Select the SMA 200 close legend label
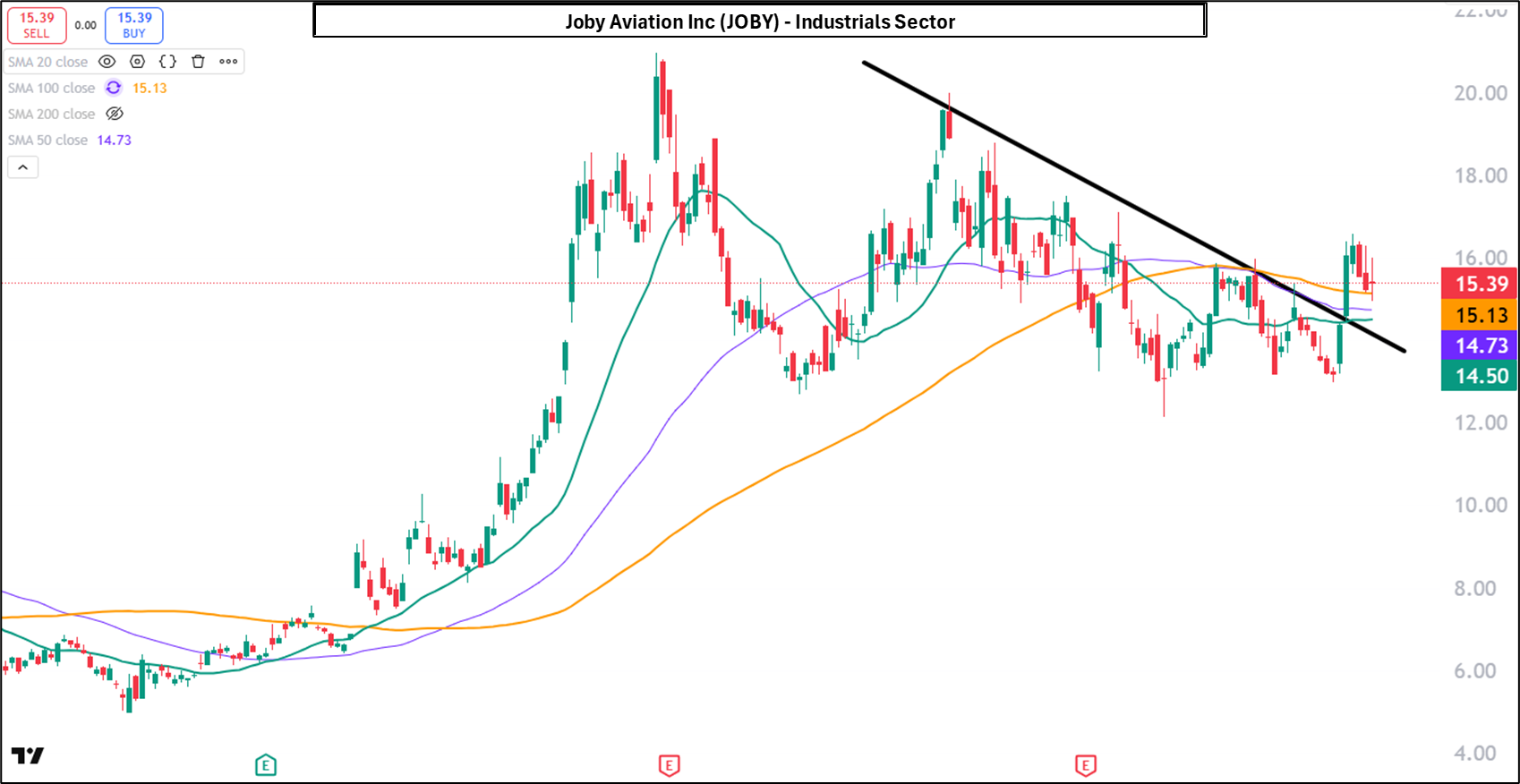Image resolution: width=1520 pixels, height=784 pixels. pyautogui.click(x=52, y=114)
